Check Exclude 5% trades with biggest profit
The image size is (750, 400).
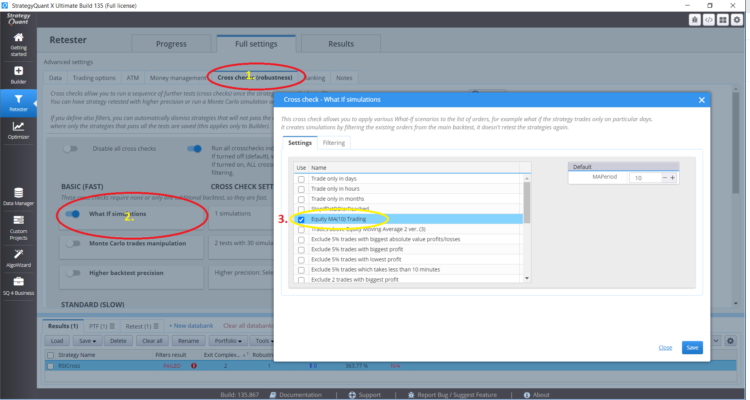[301, 250]
